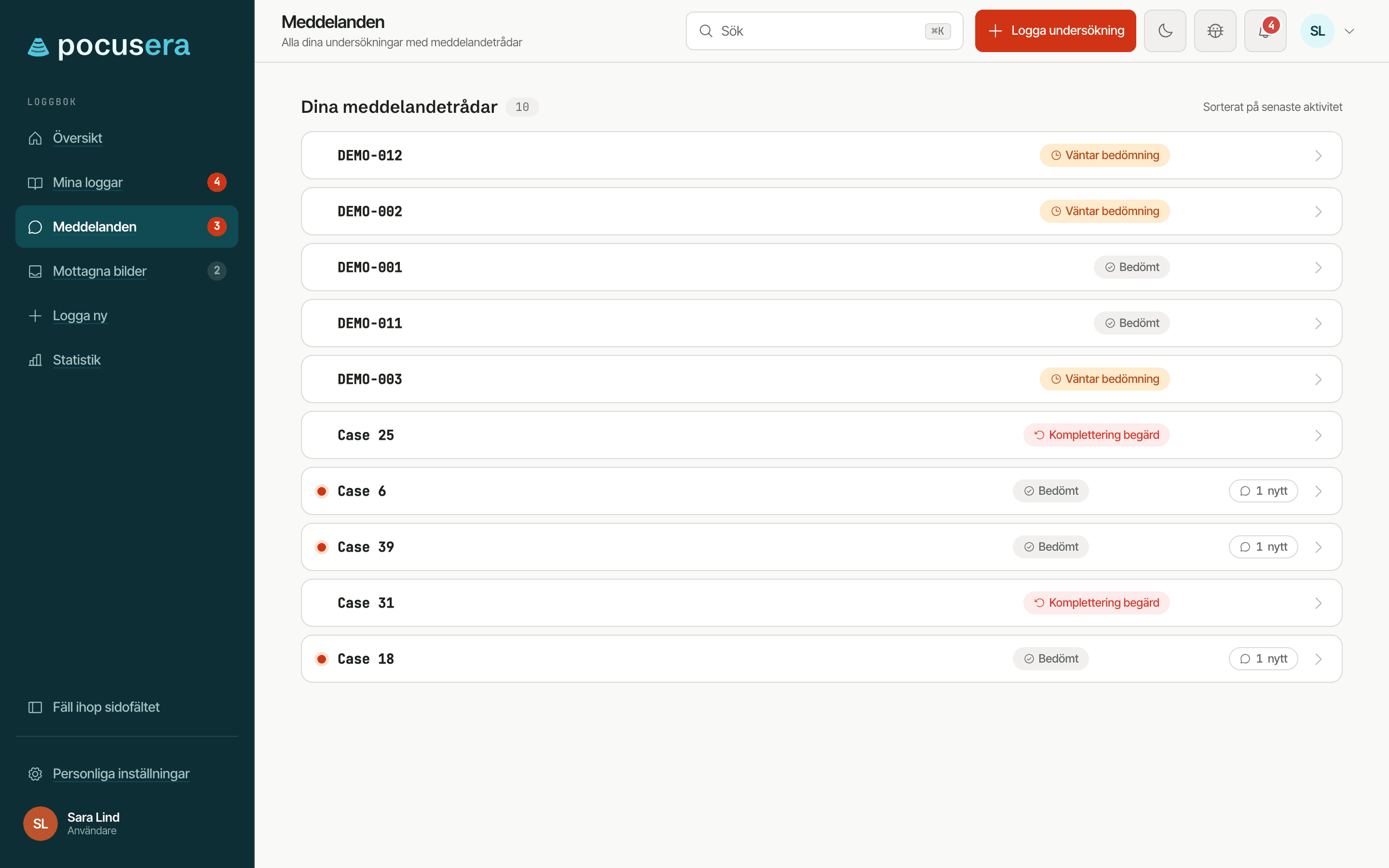Click Logga undersökning button
This screenshot has height=868, width=1389.
click(x=1055, y=31)
